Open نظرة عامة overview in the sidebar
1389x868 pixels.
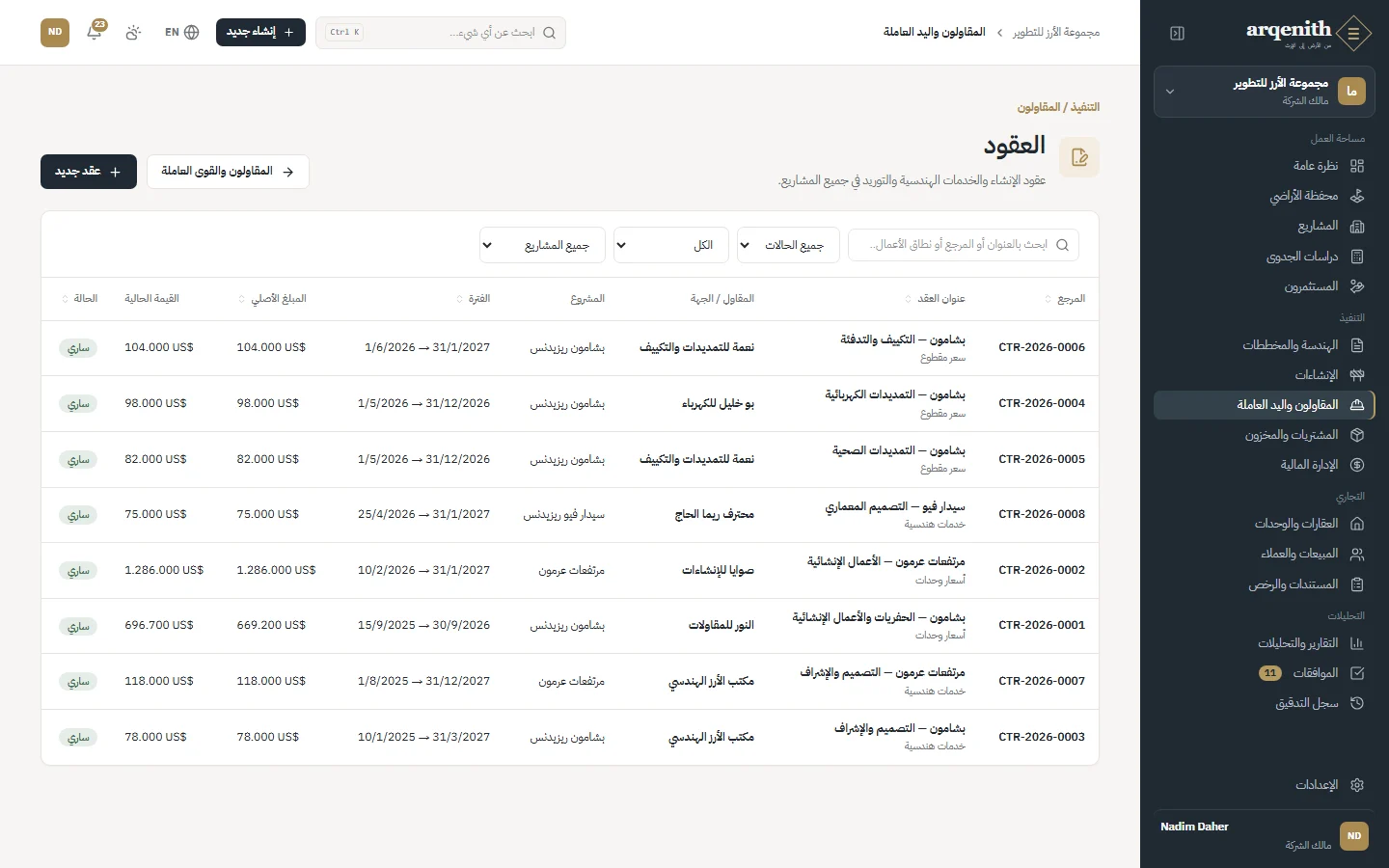coord(1264,166)
